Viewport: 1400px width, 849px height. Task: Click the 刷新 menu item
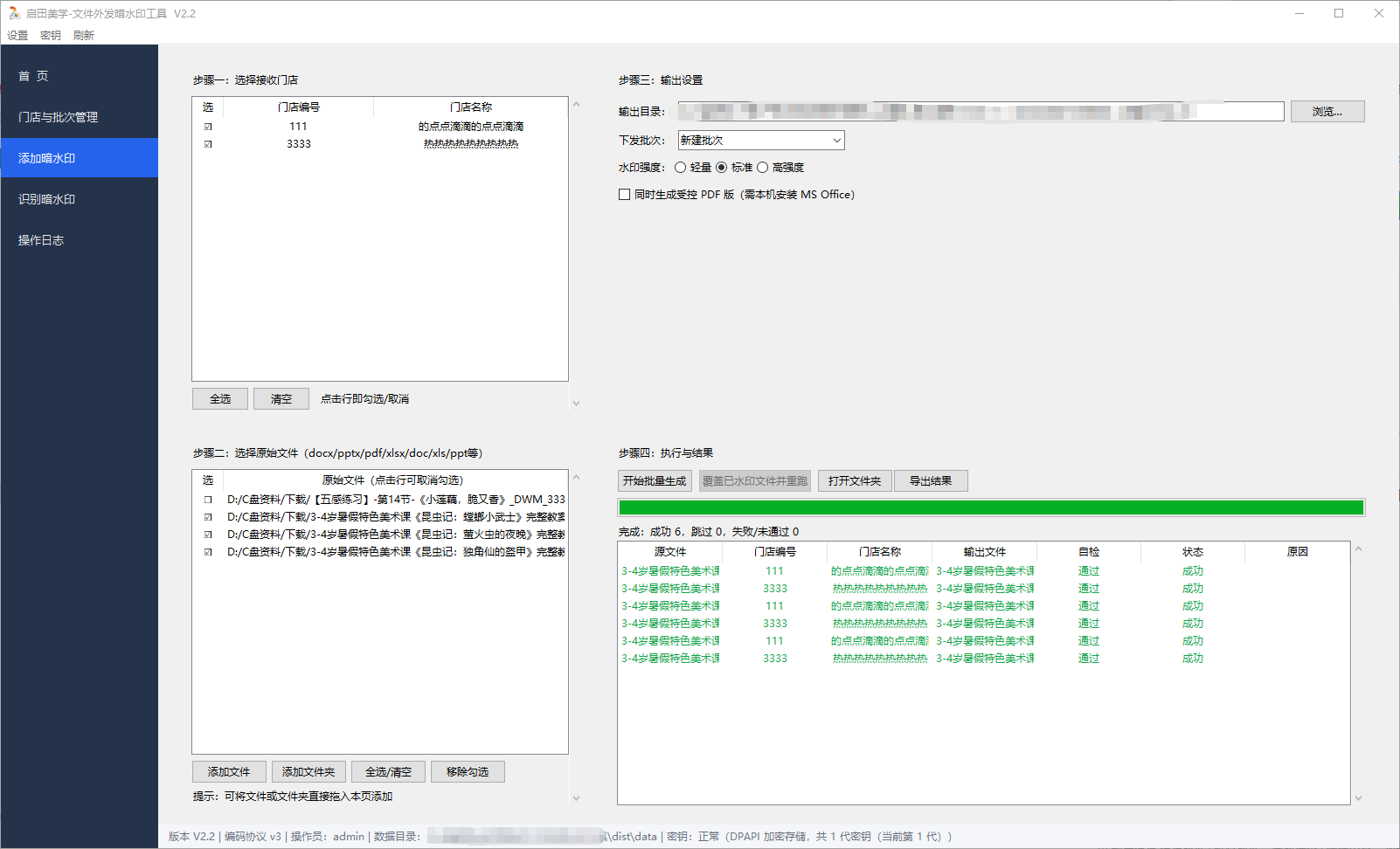(x=84, y=35)
